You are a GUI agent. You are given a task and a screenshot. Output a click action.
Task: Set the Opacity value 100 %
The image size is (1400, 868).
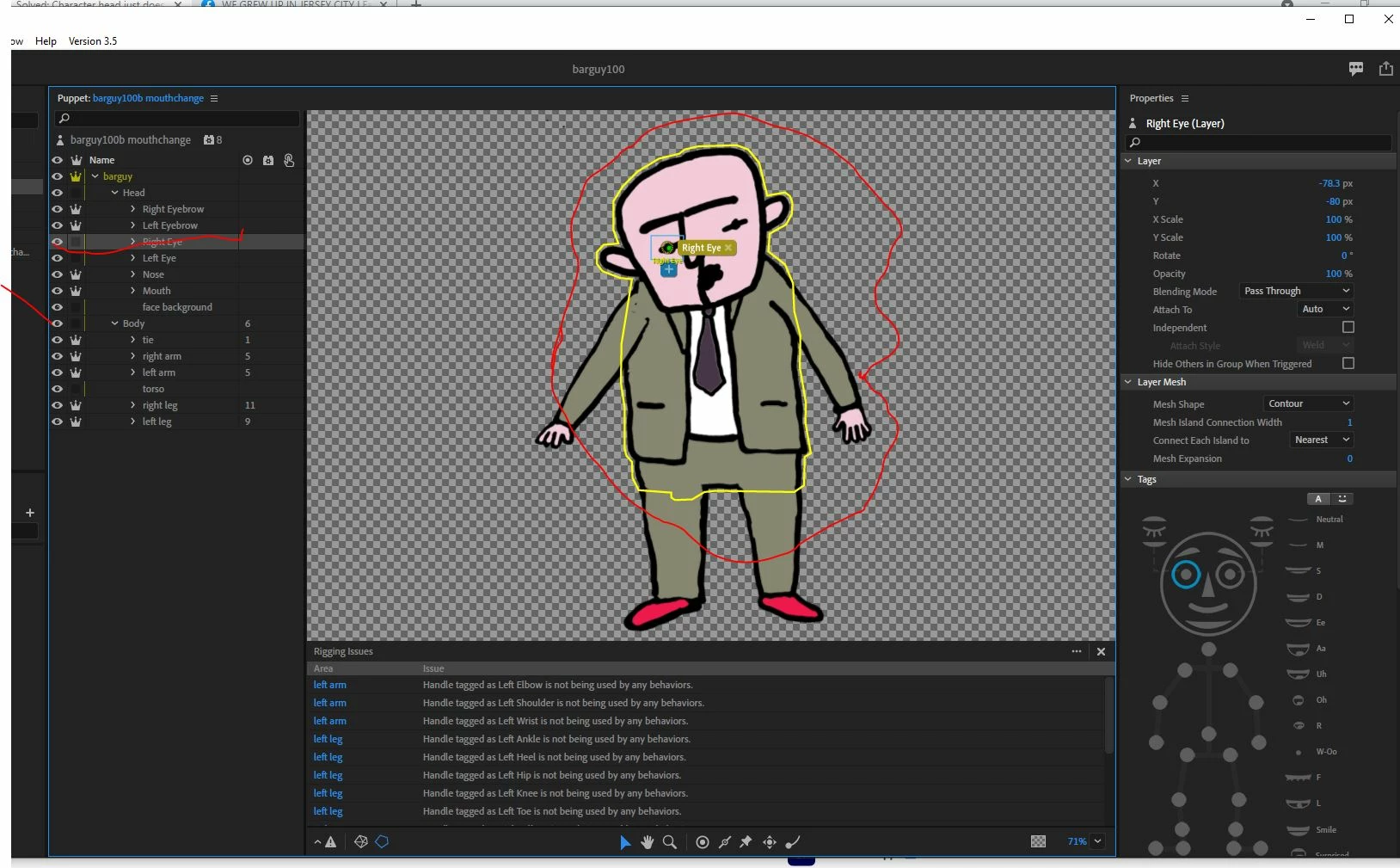[1339, 274]
